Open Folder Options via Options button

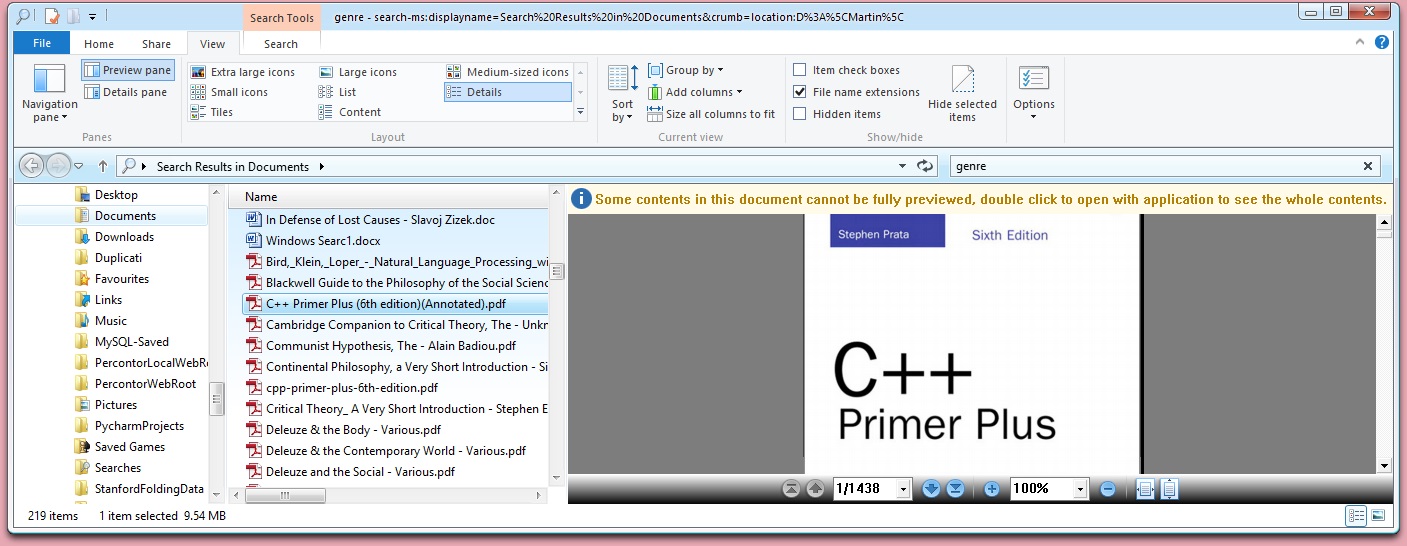[1034, 94]
